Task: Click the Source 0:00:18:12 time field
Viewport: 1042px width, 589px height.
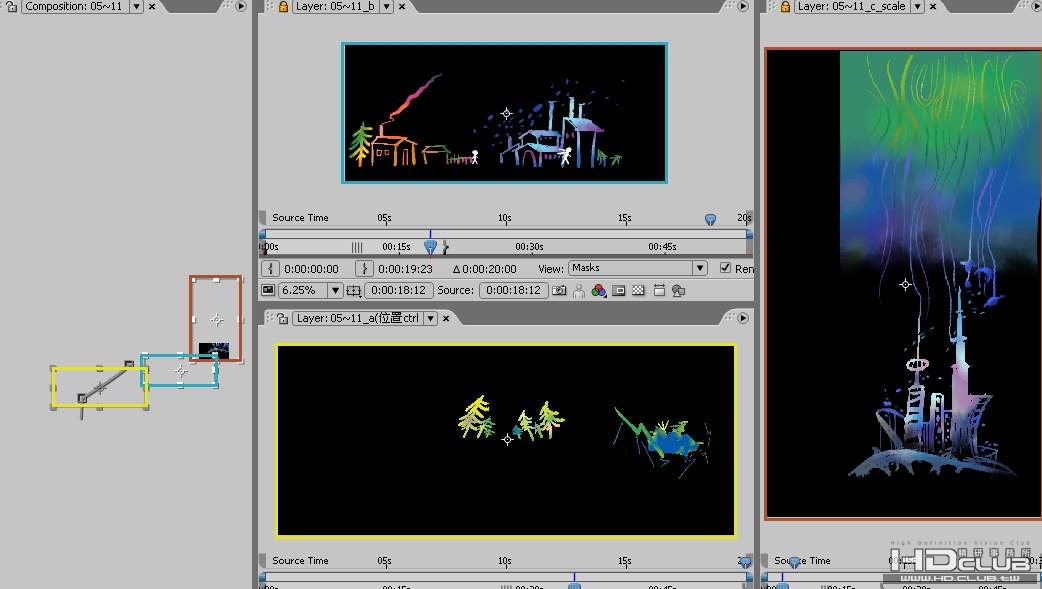Action: [x=513, y=291]
